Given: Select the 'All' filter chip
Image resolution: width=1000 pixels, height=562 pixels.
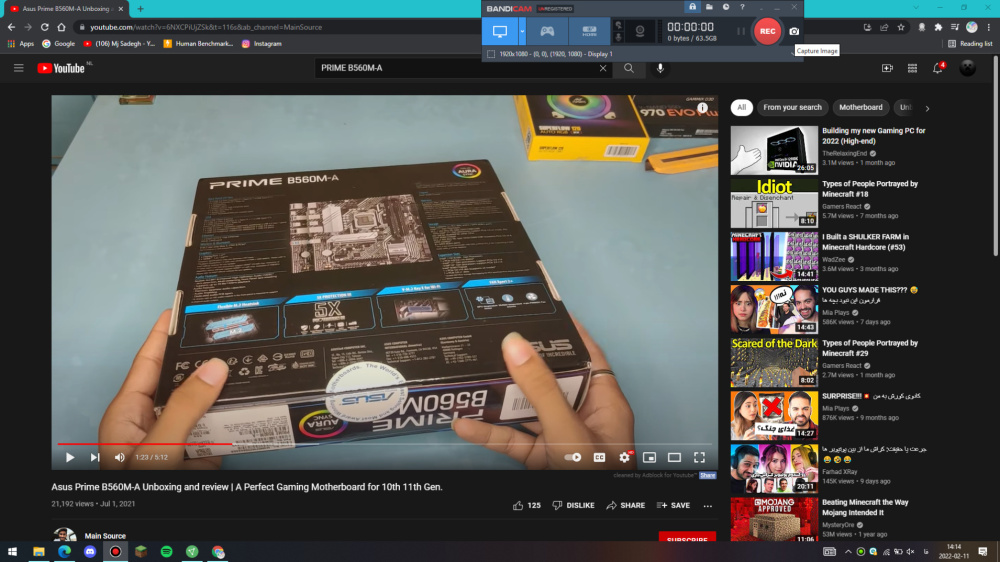Looking at the screenshot, I should tap(742, 107).
